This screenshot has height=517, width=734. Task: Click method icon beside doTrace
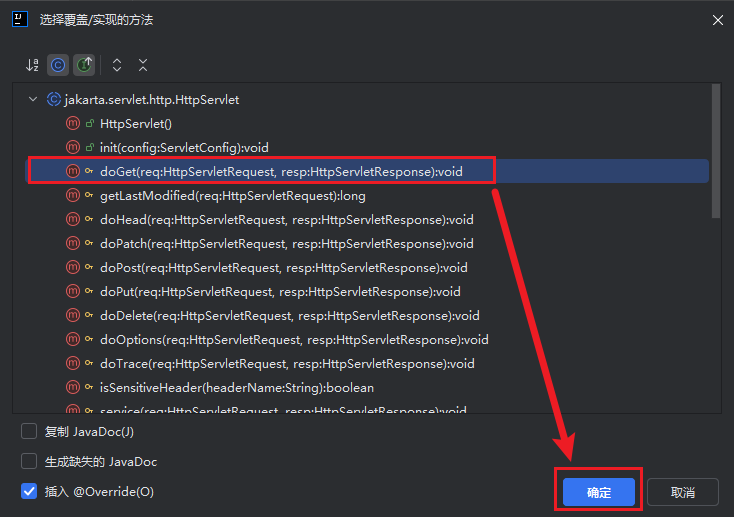[73, 363]
